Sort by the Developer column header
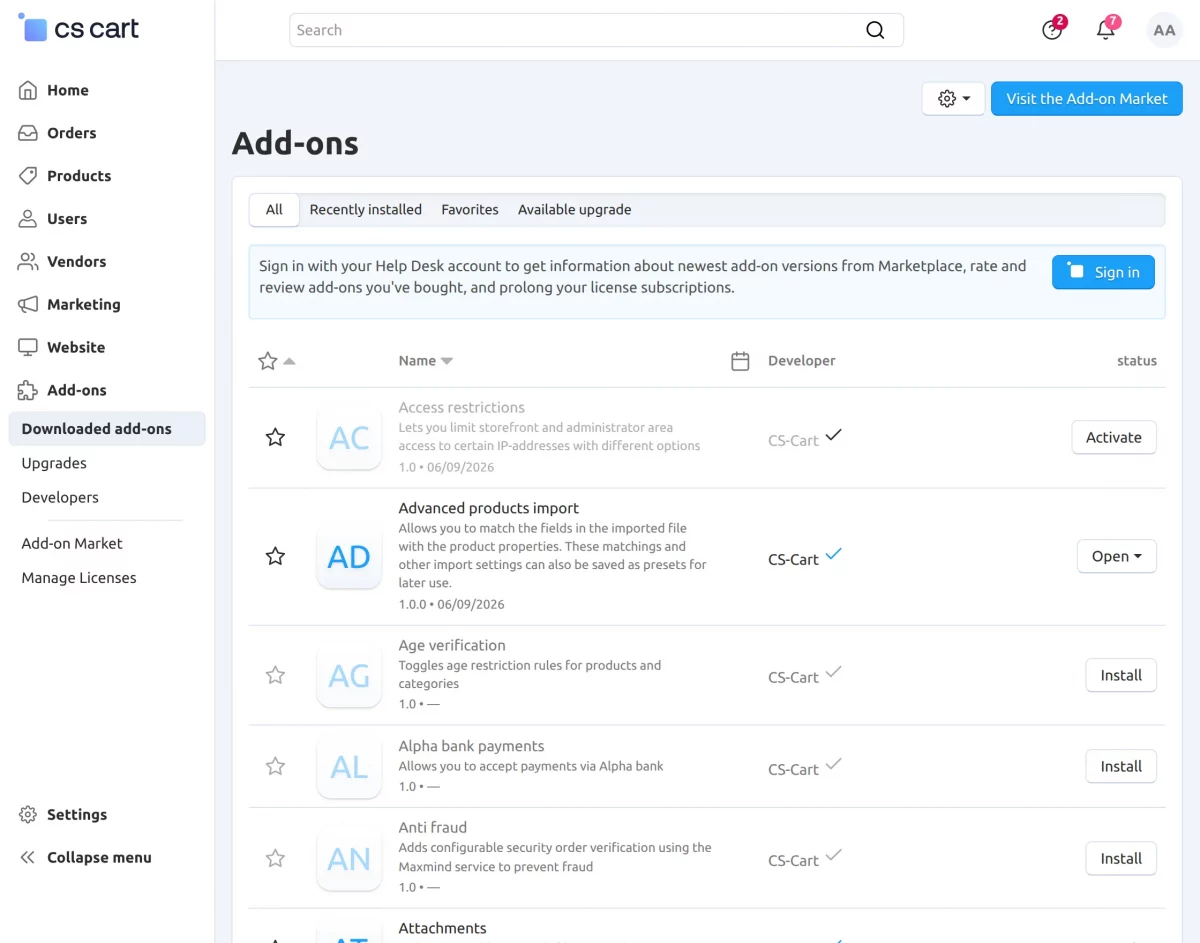This screenshot has height=943, width=1200. tap(802, 361)
